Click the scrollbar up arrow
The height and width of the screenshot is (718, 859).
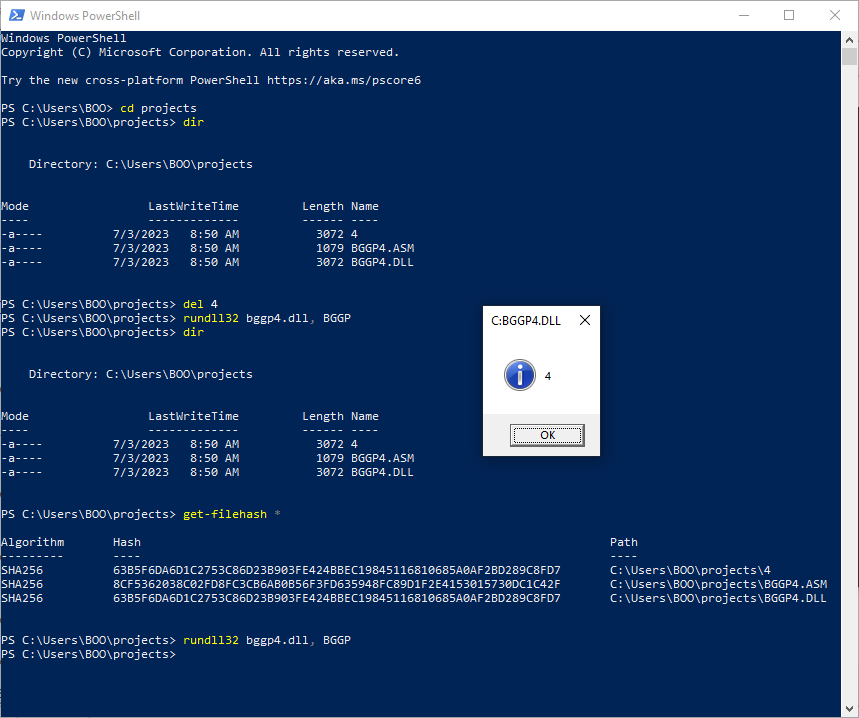[849, 40]
